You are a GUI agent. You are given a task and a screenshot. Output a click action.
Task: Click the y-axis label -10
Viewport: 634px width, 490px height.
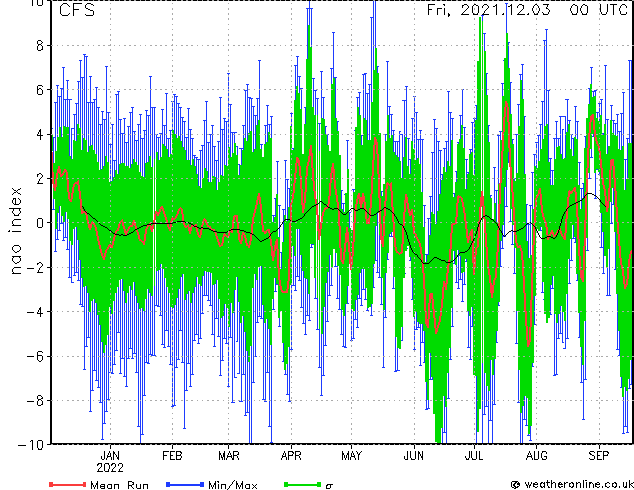(x=31, y=445)
